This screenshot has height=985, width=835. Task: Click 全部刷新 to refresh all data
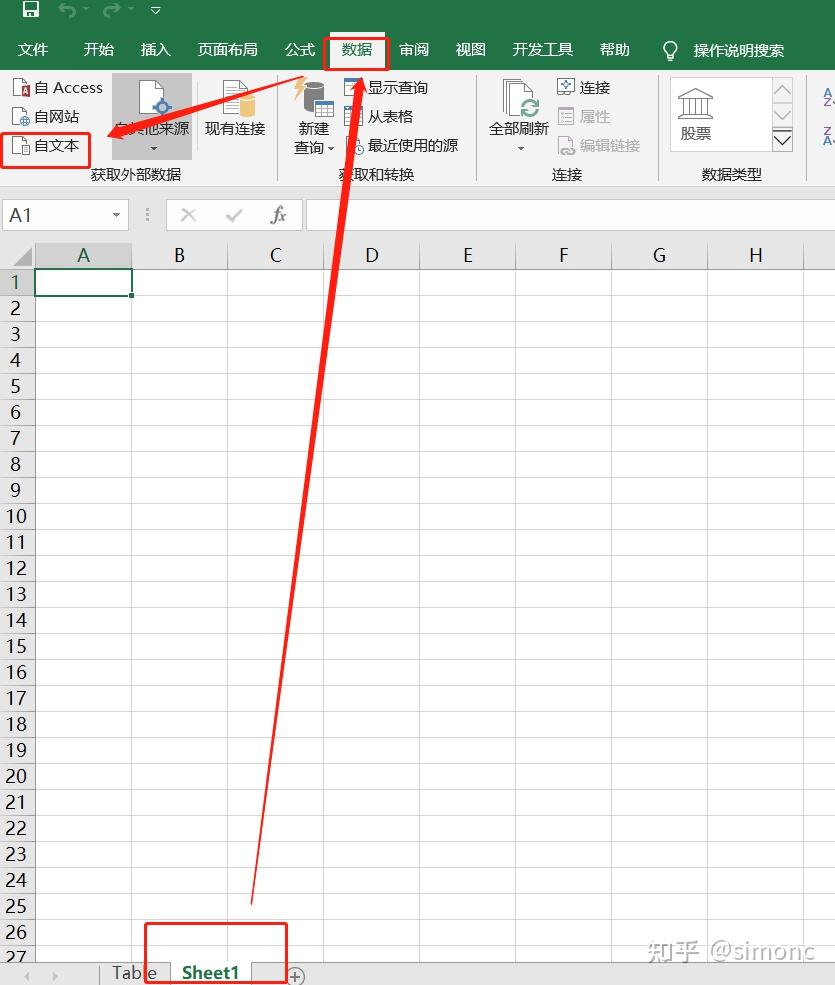pos(519,116)
